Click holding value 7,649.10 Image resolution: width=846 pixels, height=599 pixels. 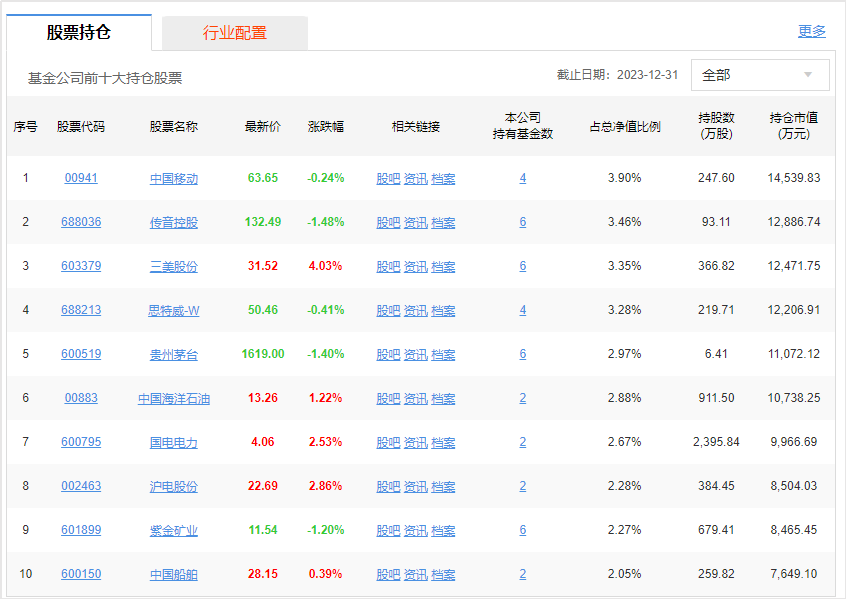tap(794, 574)
